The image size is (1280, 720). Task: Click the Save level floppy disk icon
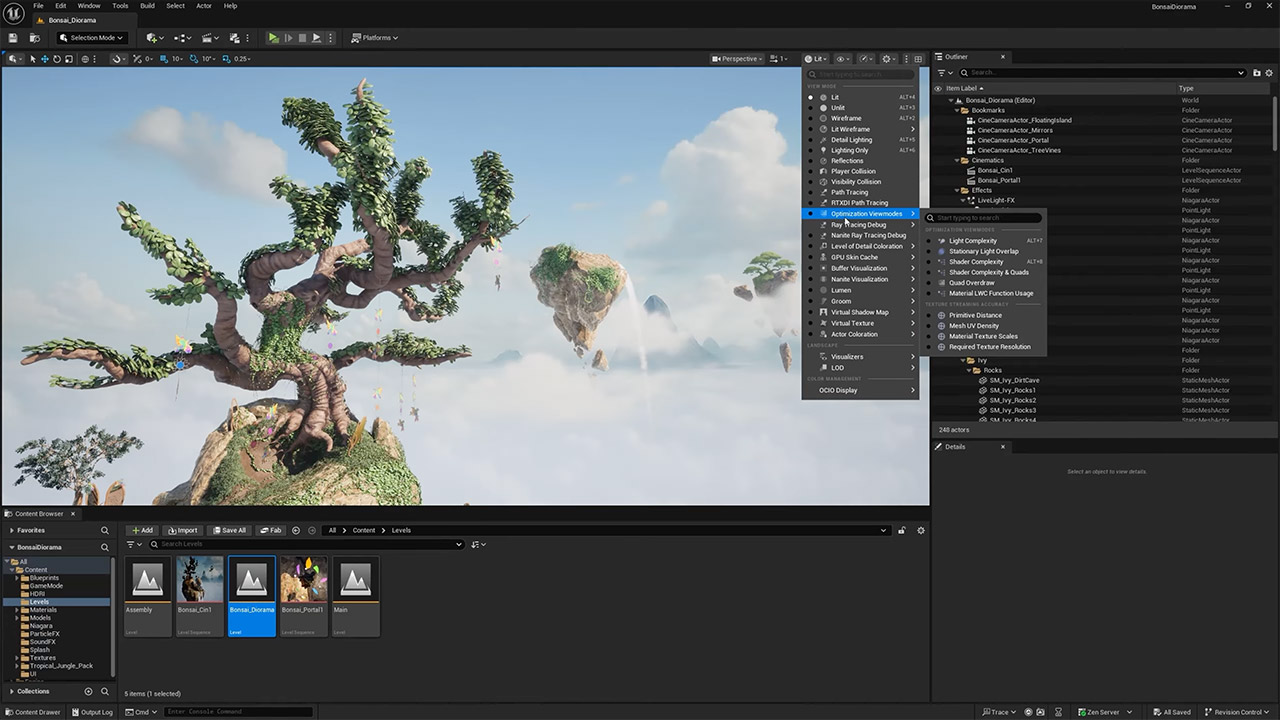(x=13, y=38)
